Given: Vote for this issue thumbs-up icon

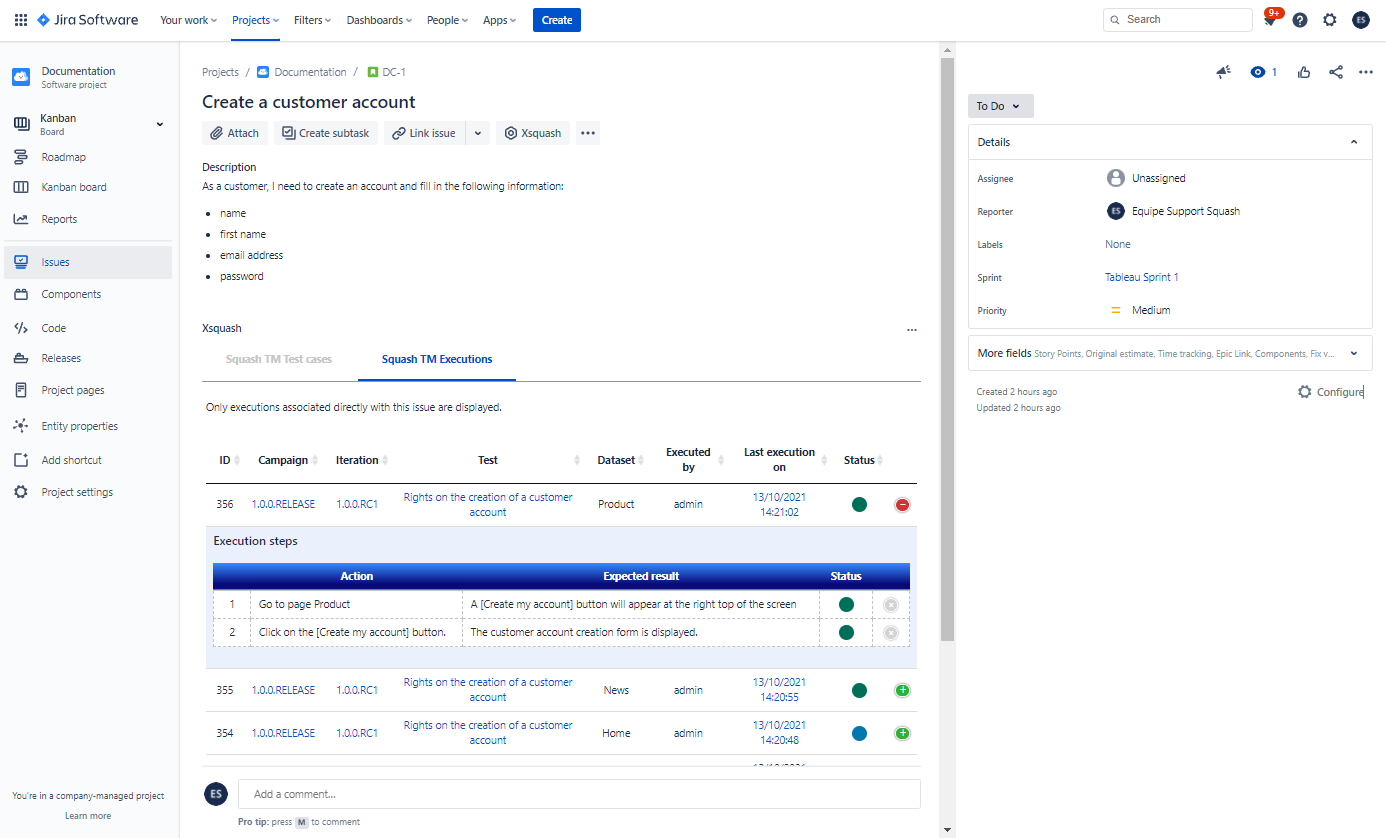Looking at the screenshot, I should pos(1304,72).
